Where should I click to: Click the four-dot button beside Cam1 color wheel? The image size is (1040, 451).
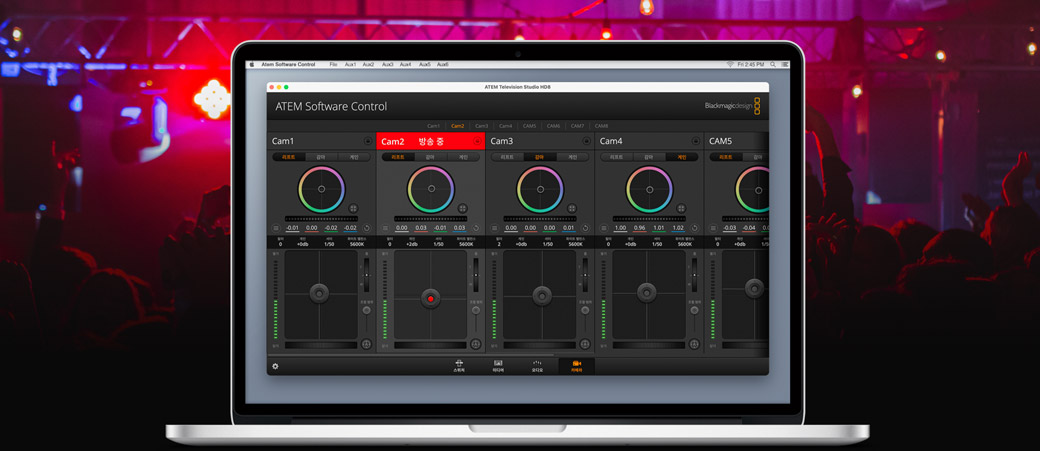(354, 208)
